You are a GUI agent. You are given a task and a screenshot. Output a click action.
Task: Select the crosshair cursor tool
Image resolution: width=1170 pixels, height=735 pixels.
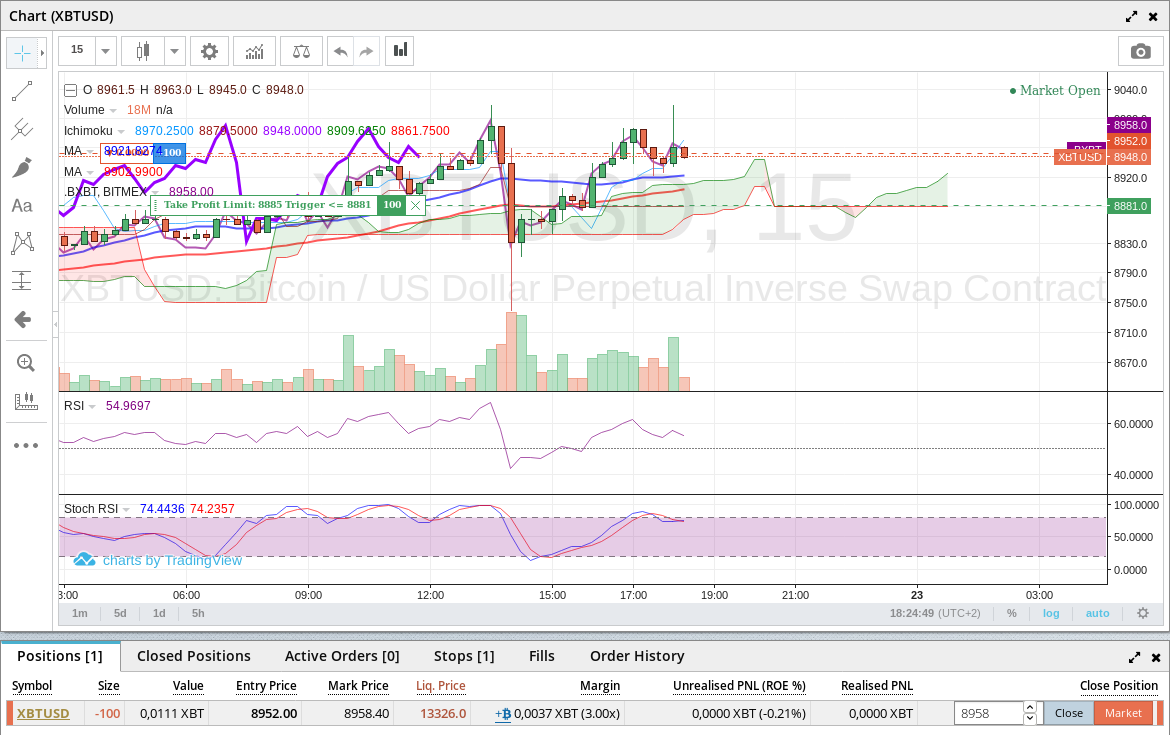pyautogui.click(x=22, y=52)
